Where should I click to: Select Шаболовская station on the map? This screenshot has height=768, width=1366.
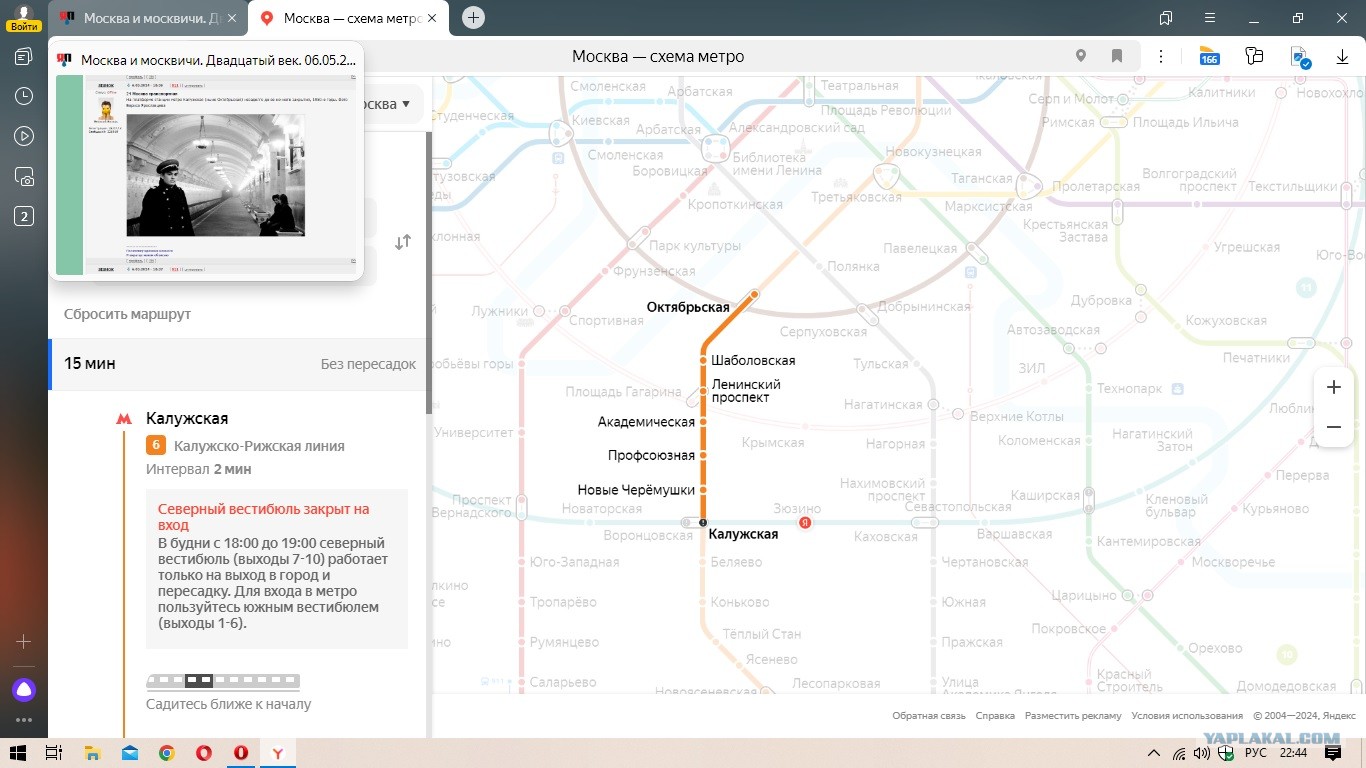[753, 360]
